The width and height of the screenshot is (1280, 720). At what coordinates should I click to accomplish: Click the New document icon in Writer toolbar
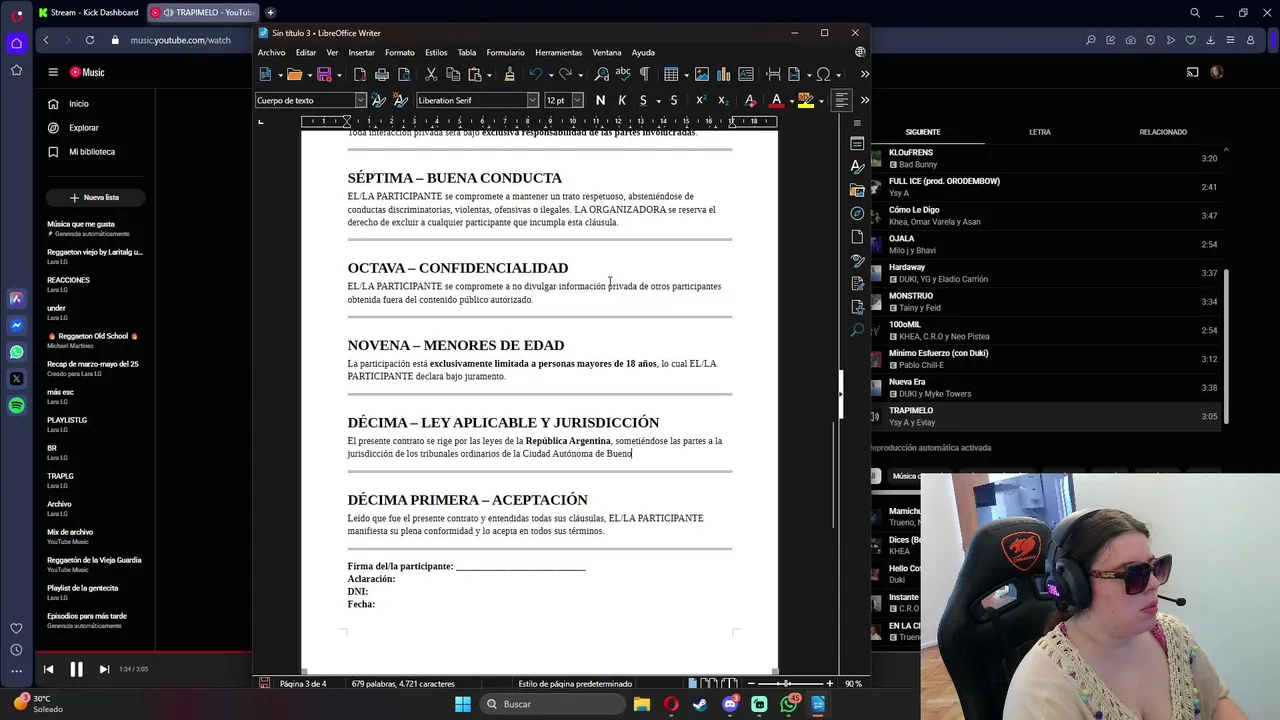(x=265, y=74)
